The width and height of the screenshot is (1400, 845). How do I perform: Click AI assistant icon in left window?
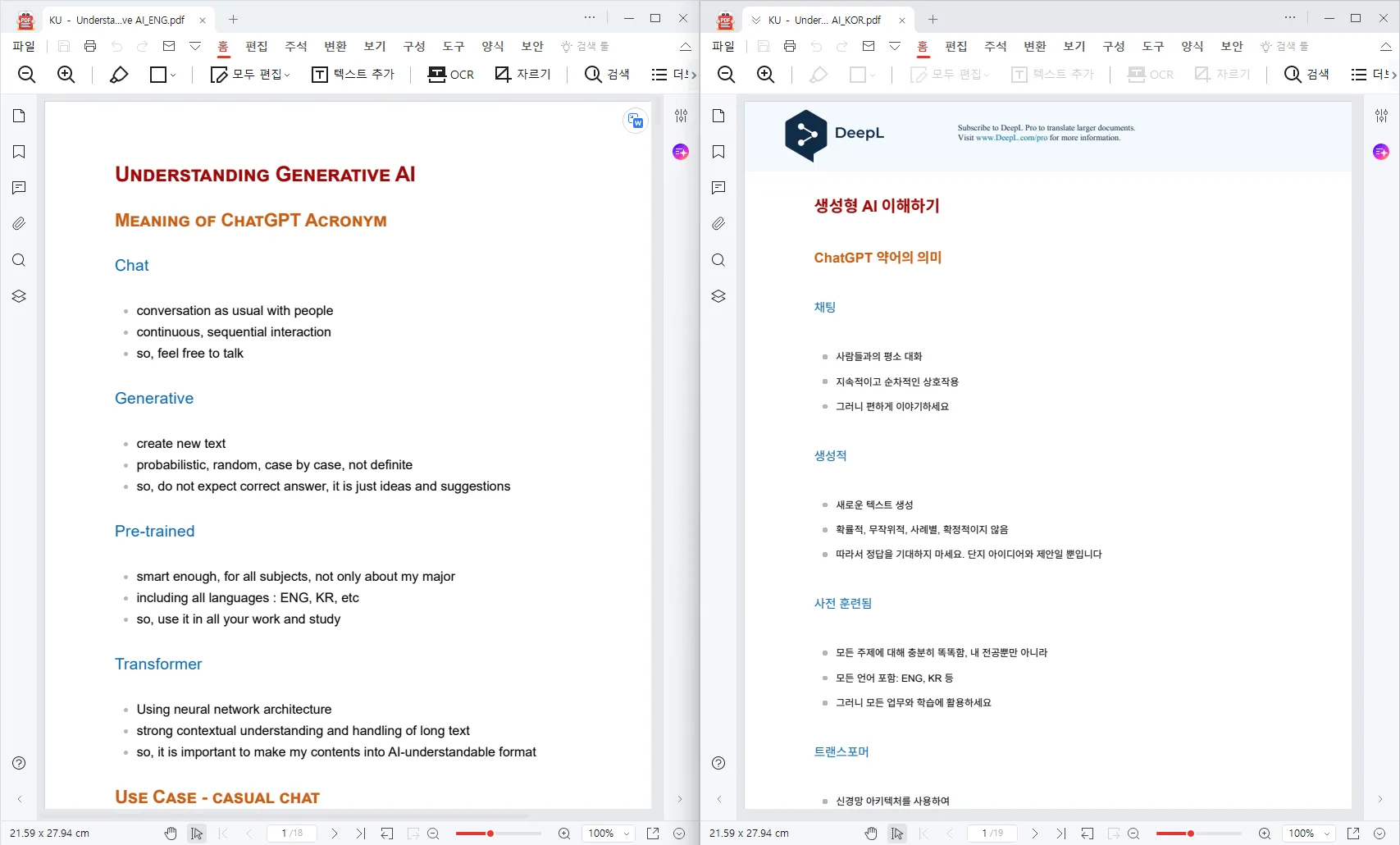coord(681,152)
